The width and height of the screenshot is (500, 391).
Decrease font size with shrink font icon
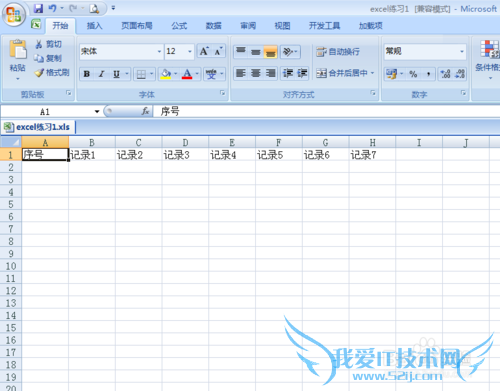click(x=218, y=51)
